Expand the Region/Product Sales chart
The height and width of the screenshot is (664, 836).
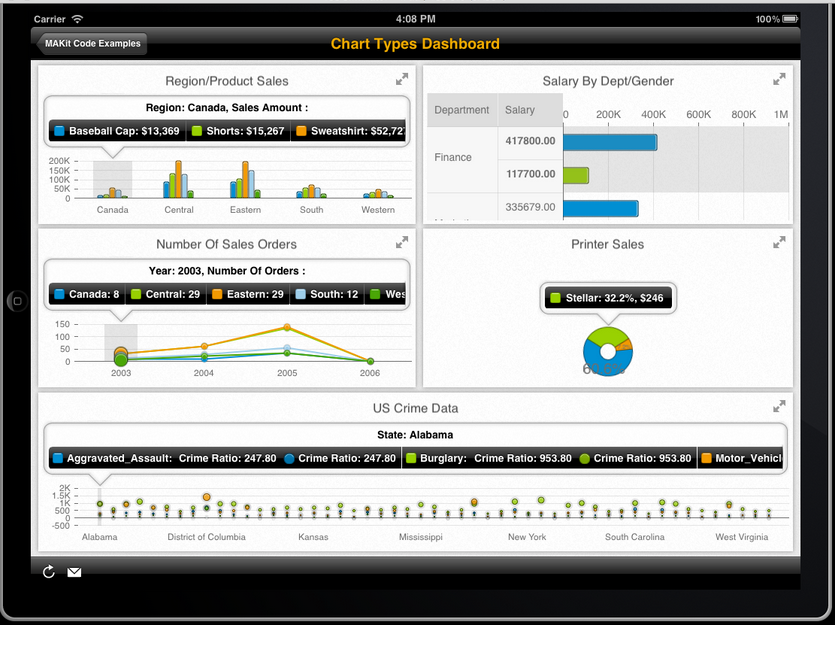tap(401, 79)
